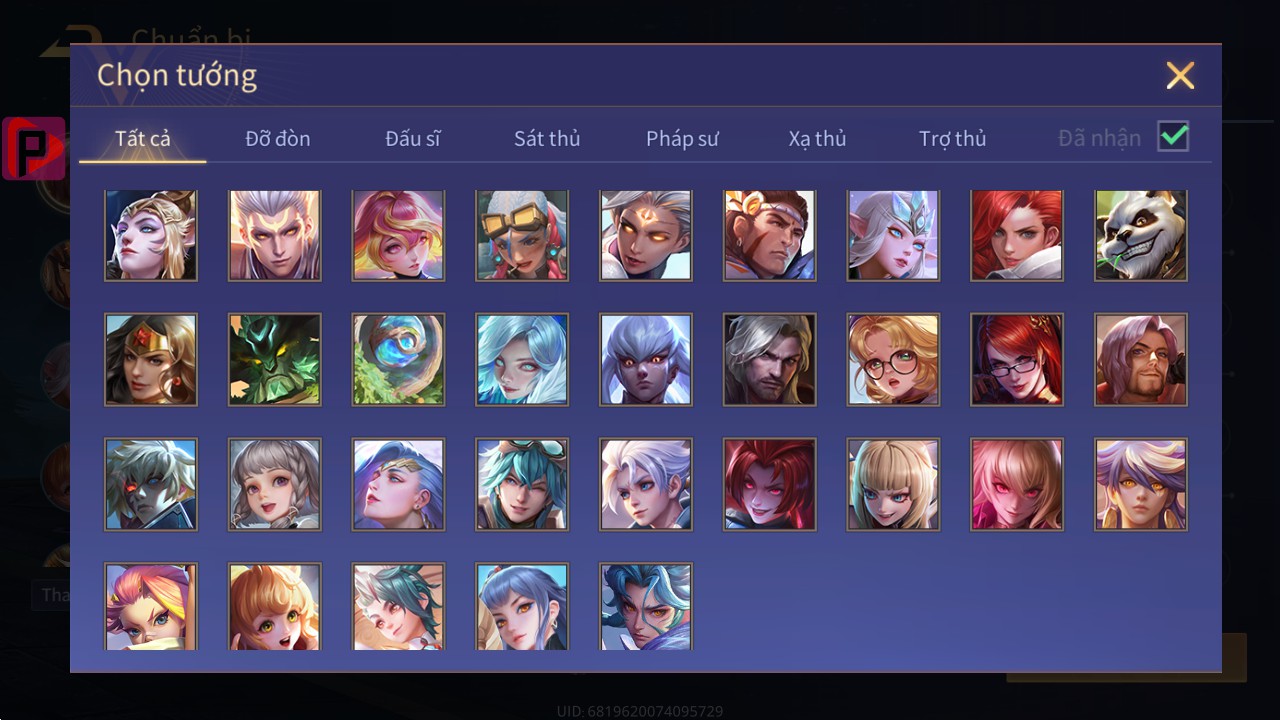Image resolution: width=1280 pixels, height=720 pixels.
Task: Pick the green horned monster hero portrait
Action: [x=275, y=359]
